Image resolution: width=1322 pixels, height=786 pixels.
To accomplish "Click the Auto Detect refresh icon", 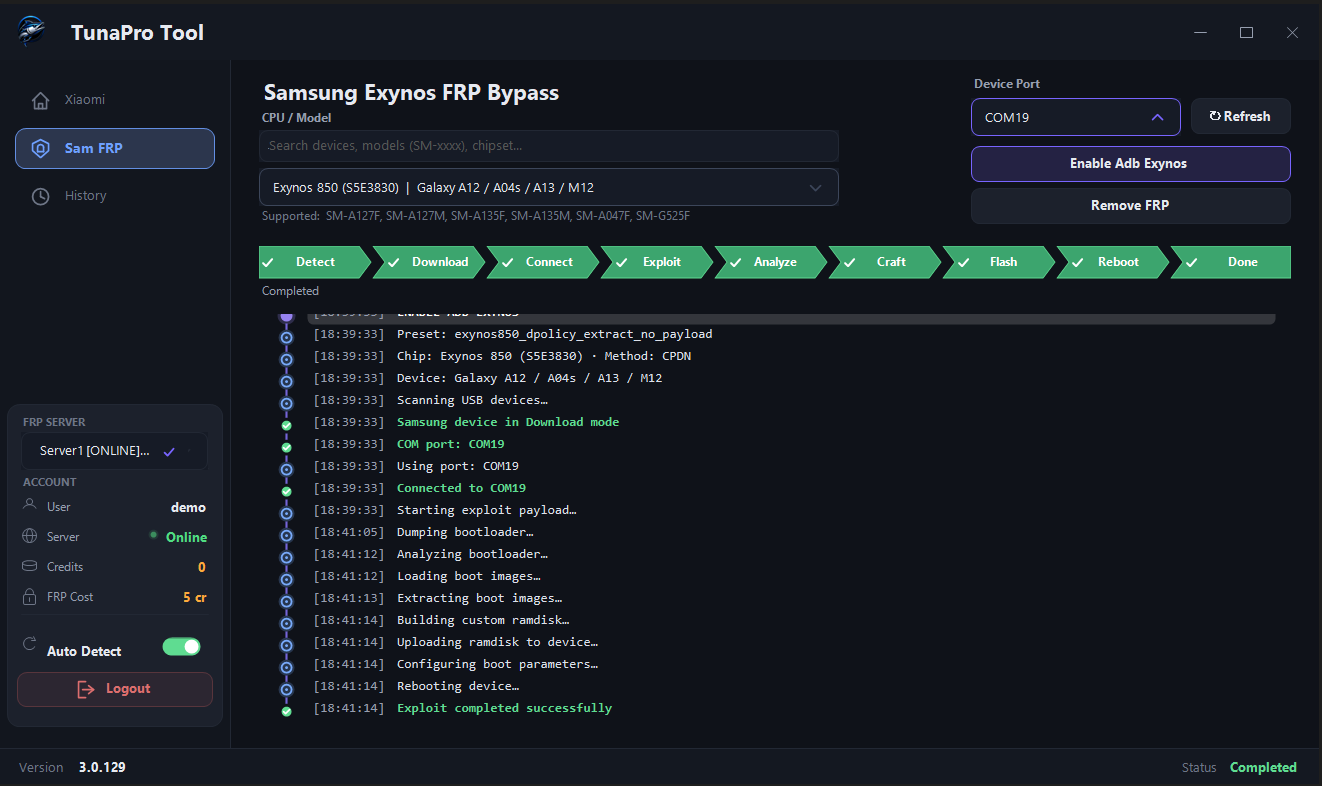I will (x=29, y=643).
